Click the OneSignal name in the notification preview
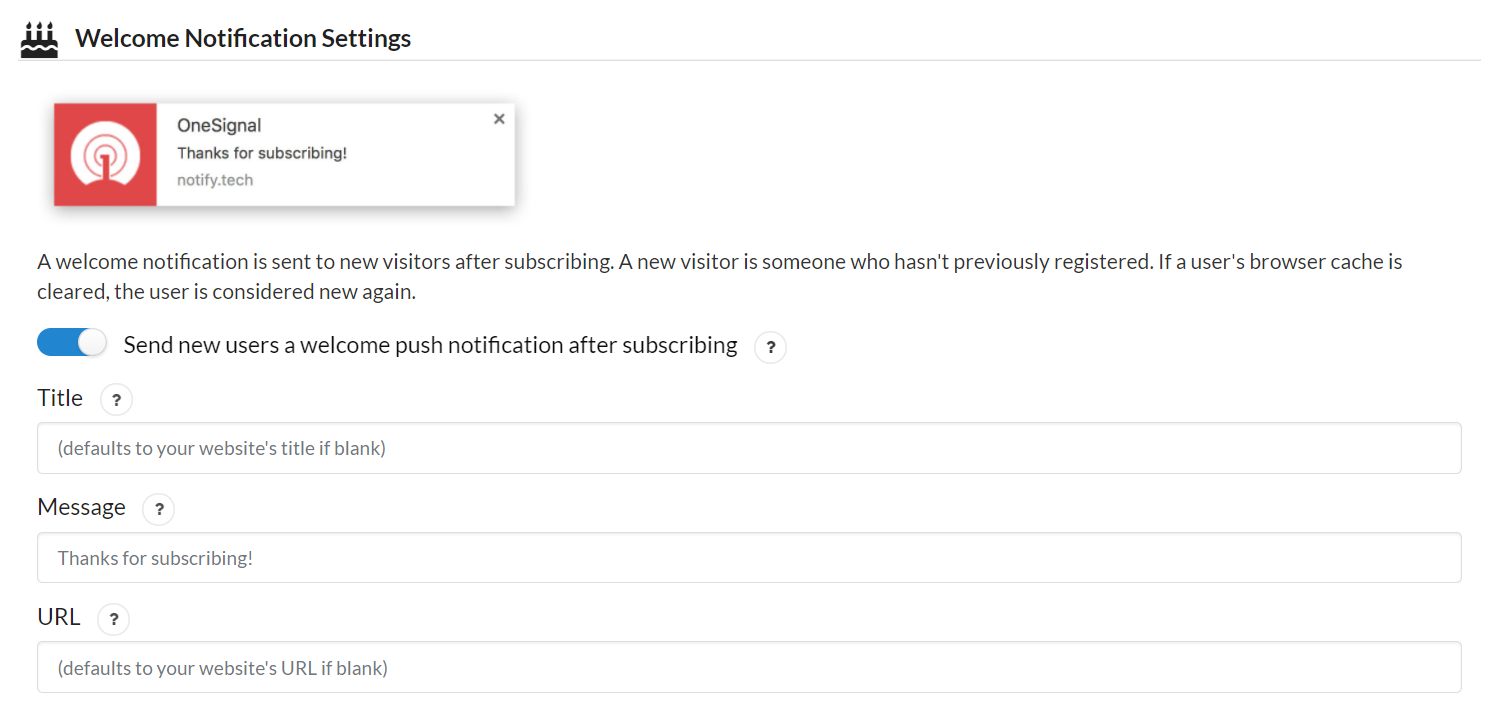The width and height of the screenshot is (1490, 723). 219,125
